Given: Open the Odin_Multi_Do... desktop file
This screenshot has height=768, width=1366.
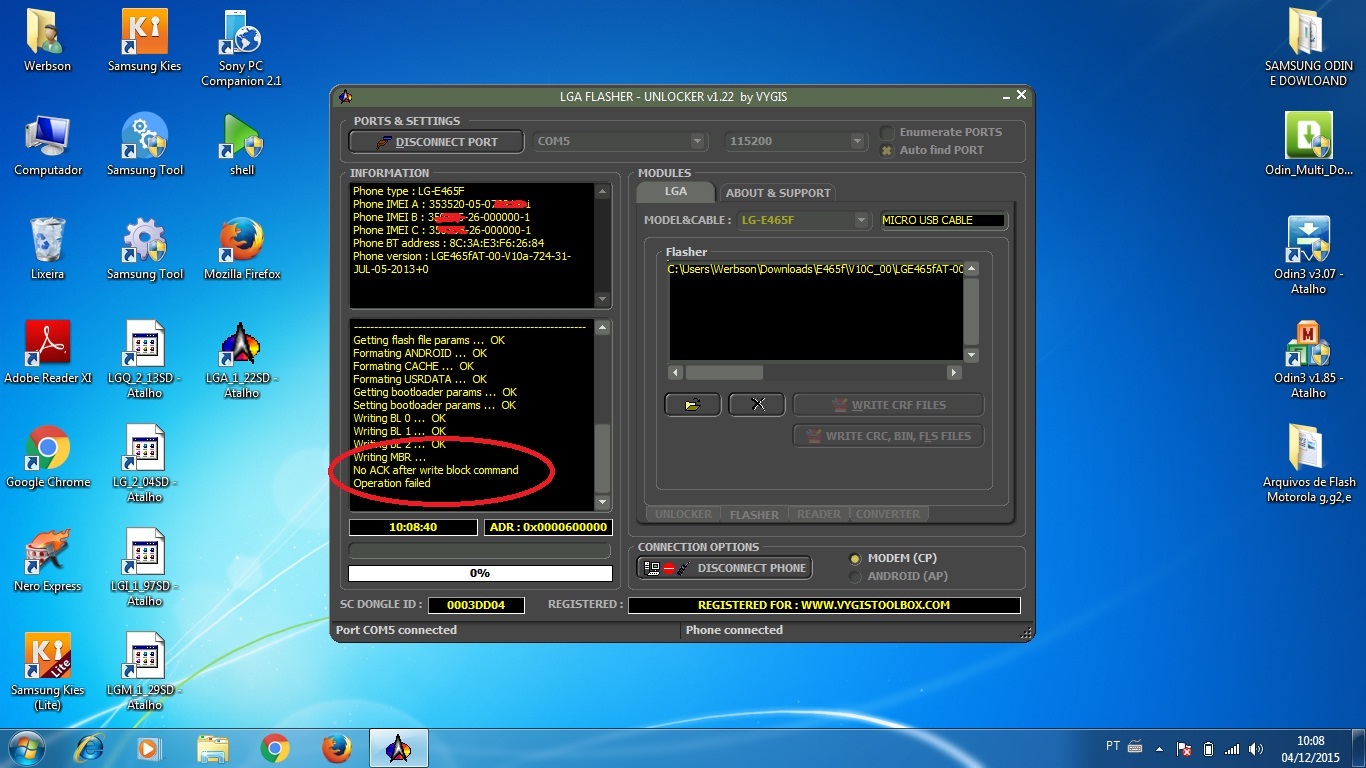Looking at the screenshot, I should (x=1308, y=143).
